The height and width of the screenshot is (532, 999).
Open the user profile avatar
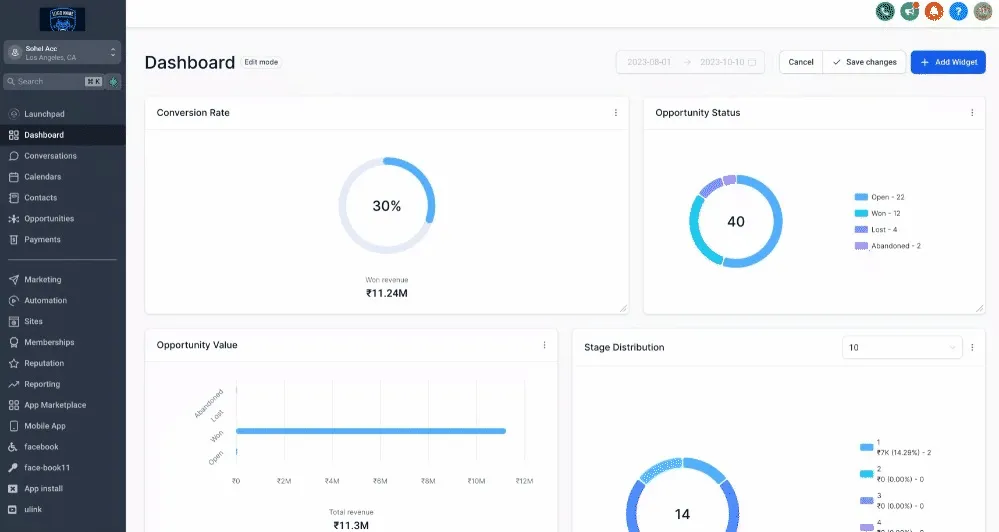coord(983,11)
